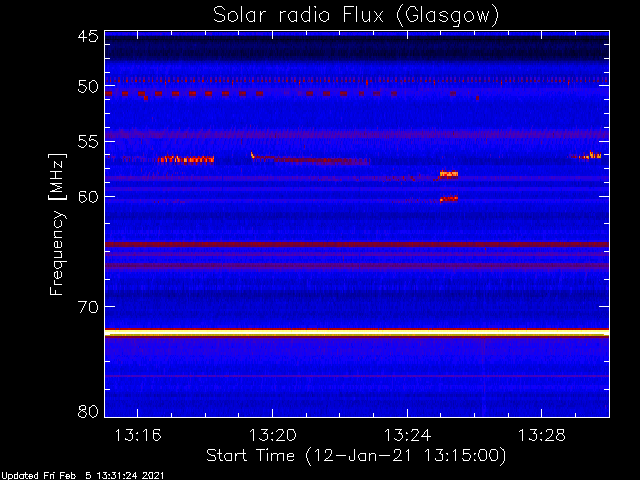Screen dimensions: 640x480
Task: Click the 13:24 time label
Action: pos(407,436)
